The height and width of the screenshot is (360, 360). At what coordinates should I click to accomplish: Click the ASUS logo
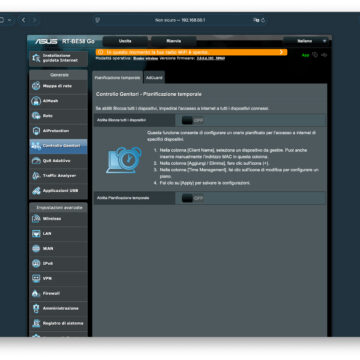coord(46,41)
